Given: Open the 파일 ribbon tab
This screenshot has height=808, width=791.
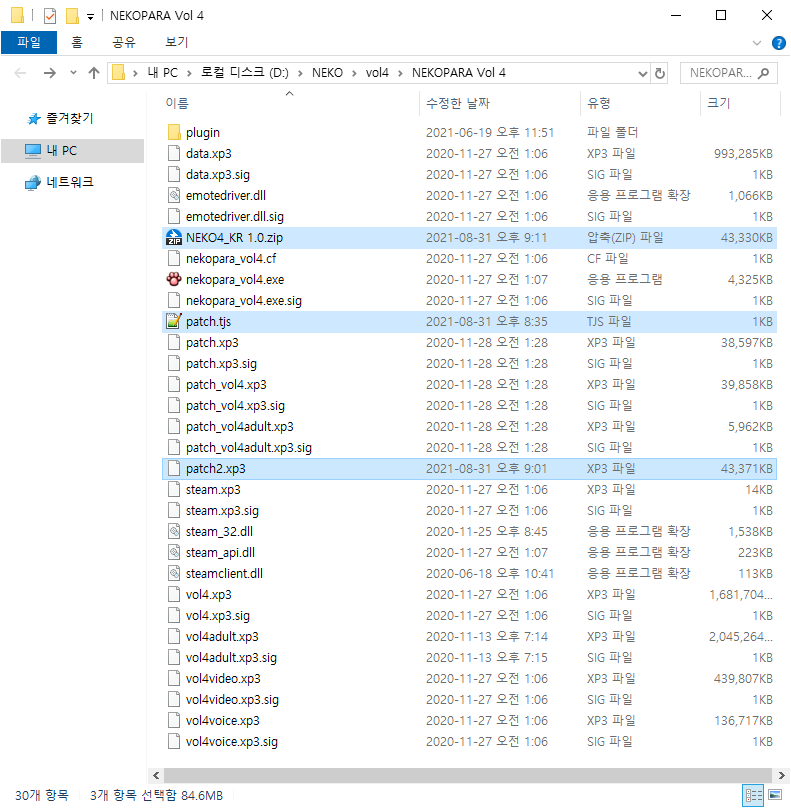Looking at the screenshot, I should [x=29, y=42].
